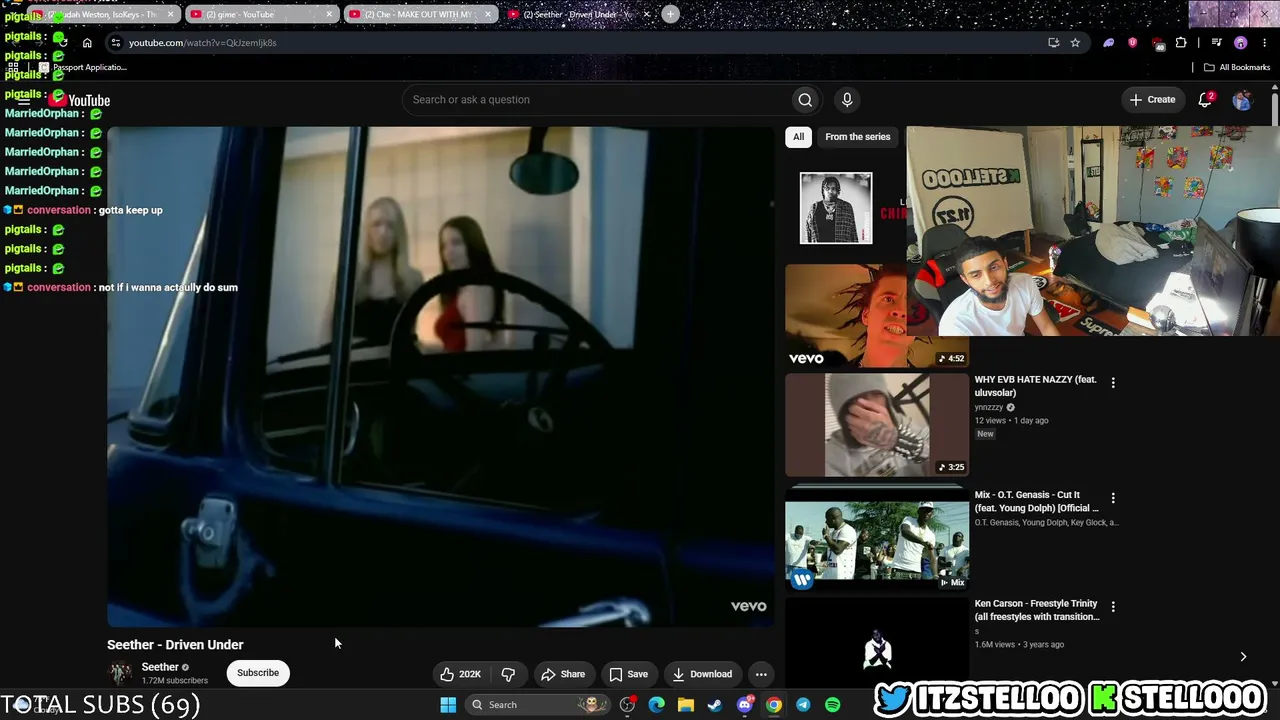Open the Vevo 4:52 video thumbnail
The height and width of the screenshot is (720, 1280).
tap(846, 316)
